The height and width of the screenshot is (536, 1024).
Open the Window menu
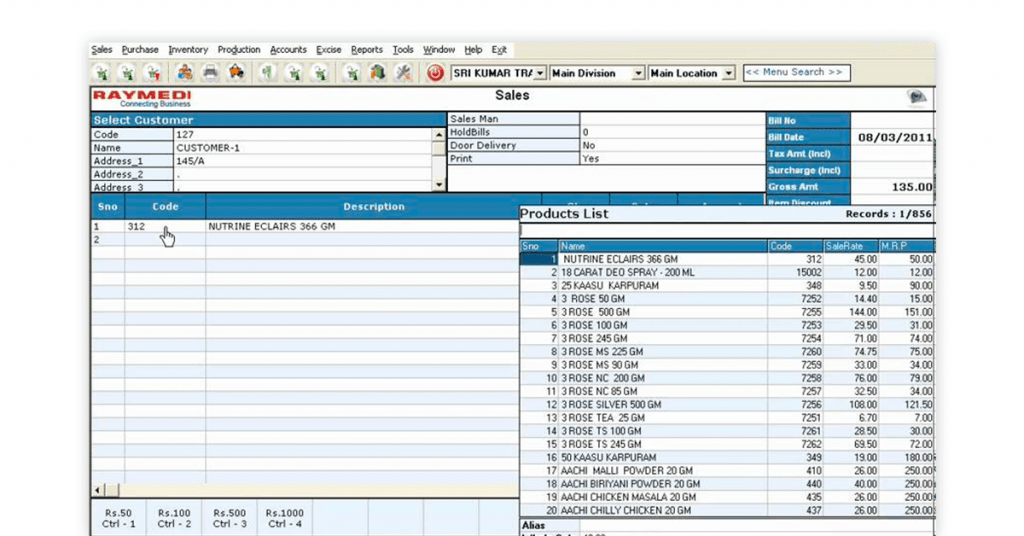(x=439, y=50)
